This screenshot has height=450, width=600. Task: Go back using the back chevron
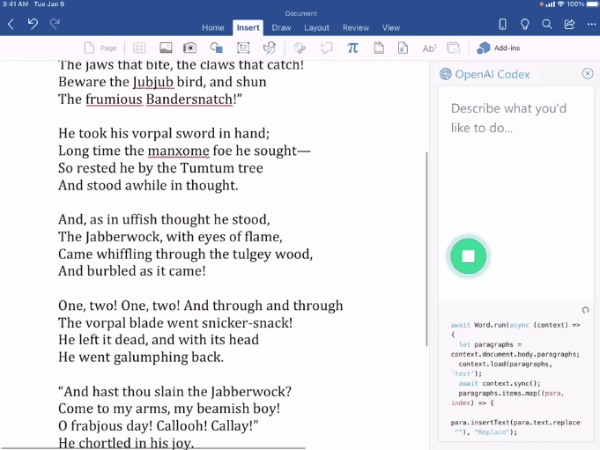pos(11,24)
